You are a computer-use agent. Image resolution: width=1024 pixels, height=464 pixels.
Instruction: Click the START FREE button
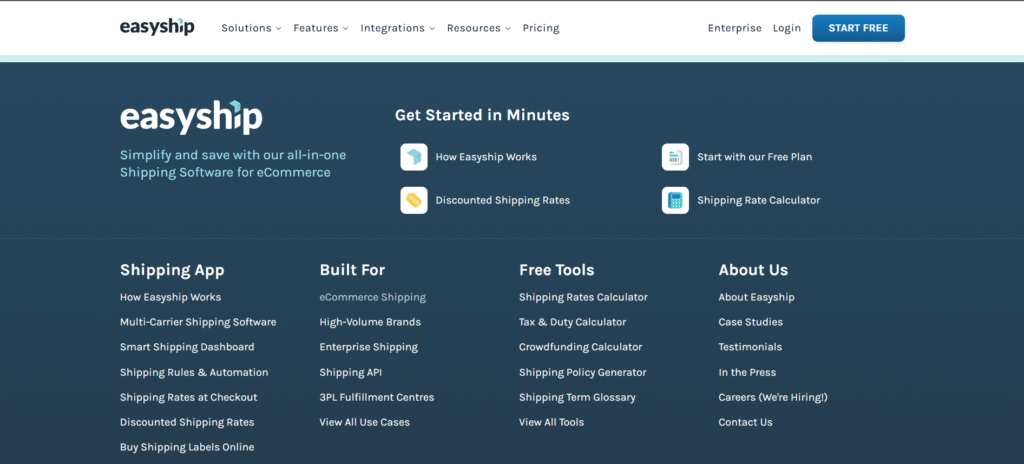coord(858,28)
